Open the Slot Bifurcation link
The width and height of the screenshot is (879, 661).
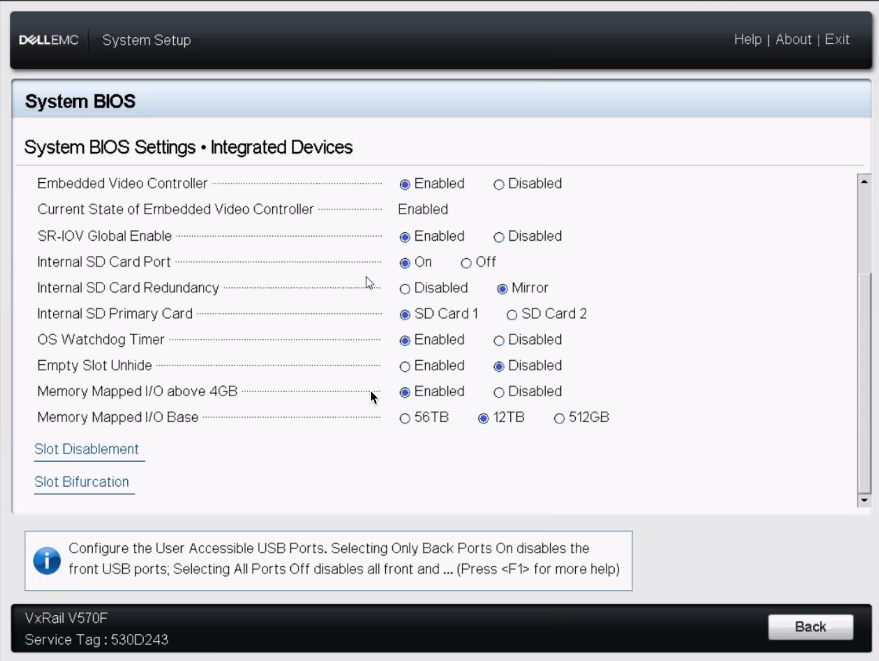coord(82,482)
